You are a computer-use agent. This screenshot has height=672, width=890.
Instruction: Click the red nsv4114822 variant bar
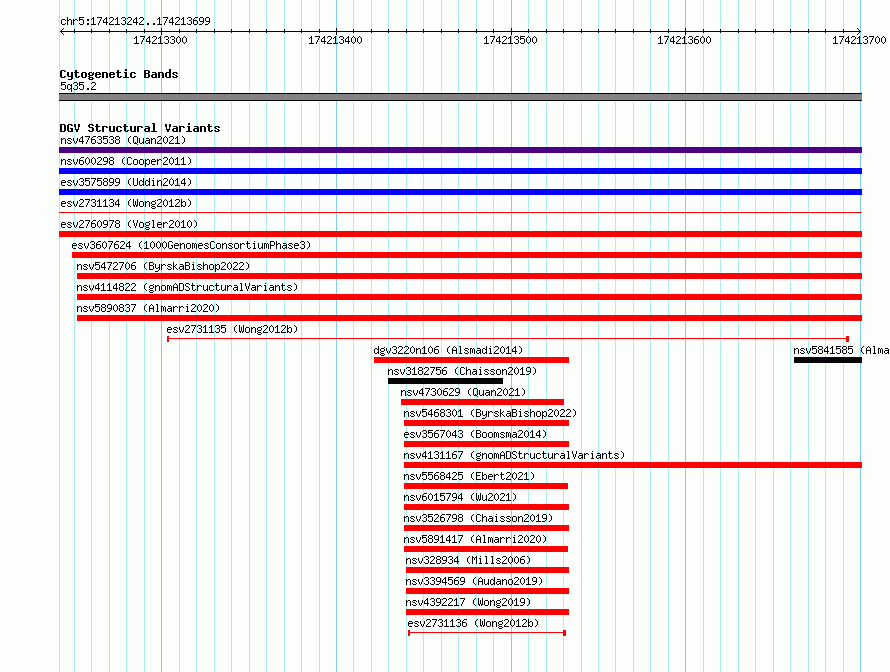click(469, 297)
